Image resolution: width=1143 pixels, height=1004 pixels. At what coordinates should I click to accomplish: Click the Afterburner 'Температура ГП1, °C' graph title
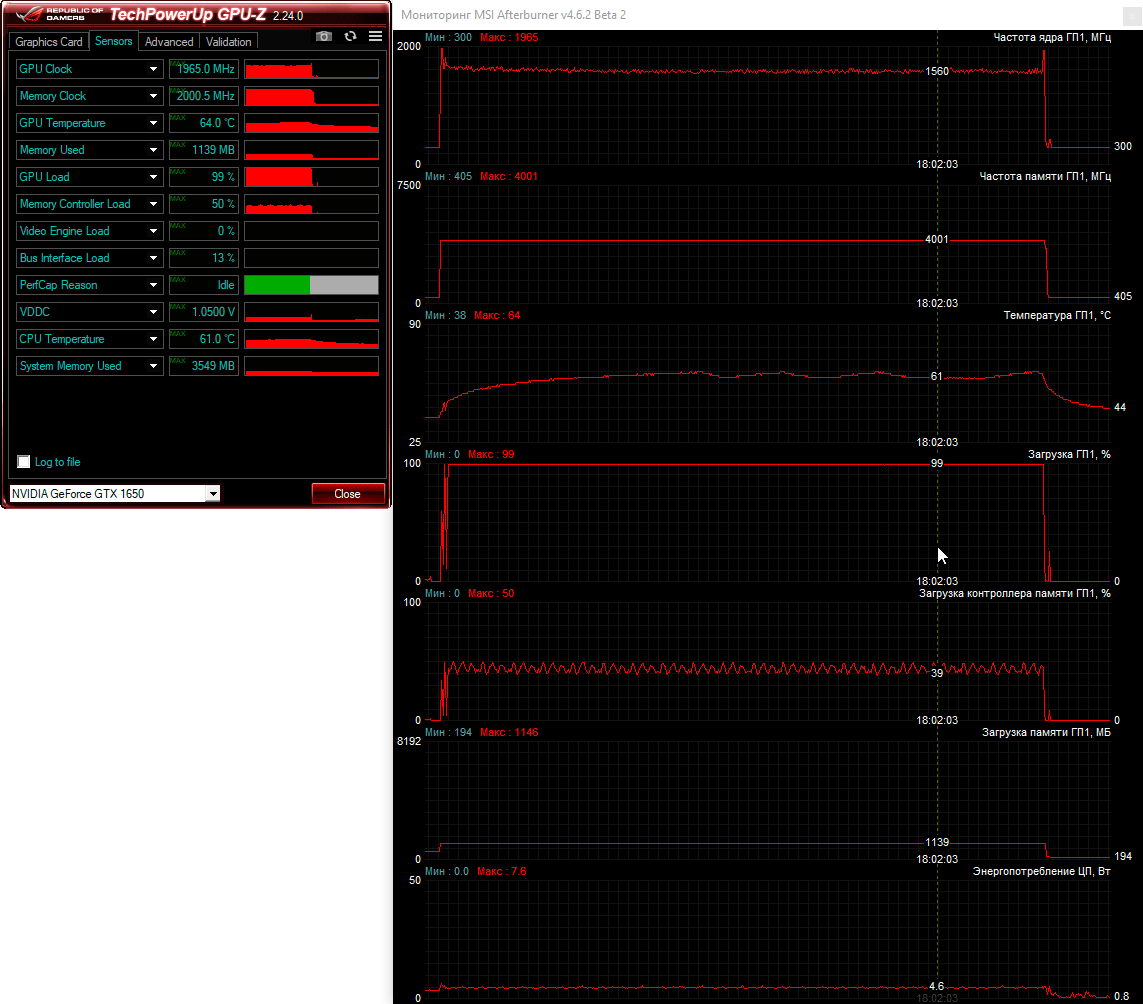coord(1057,316)
